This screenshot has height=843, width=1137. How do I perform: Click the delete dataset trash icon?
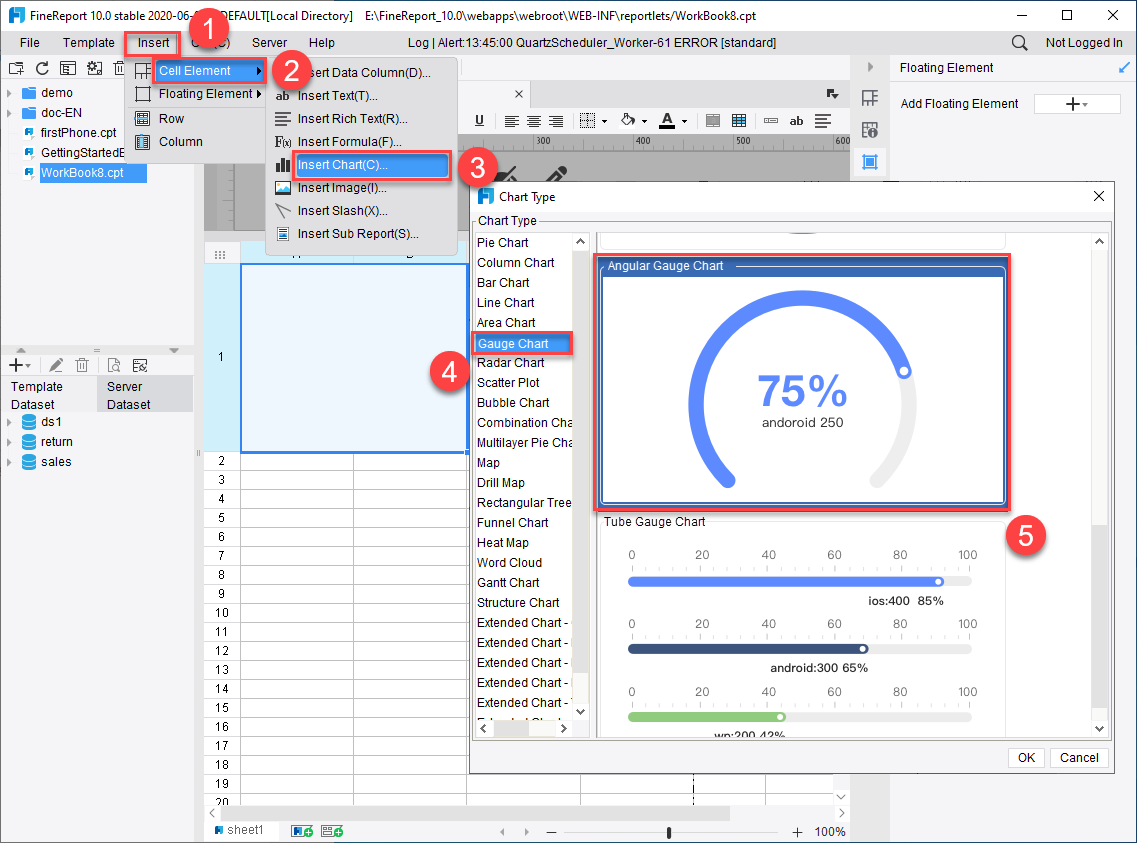[x=82, y=365]
